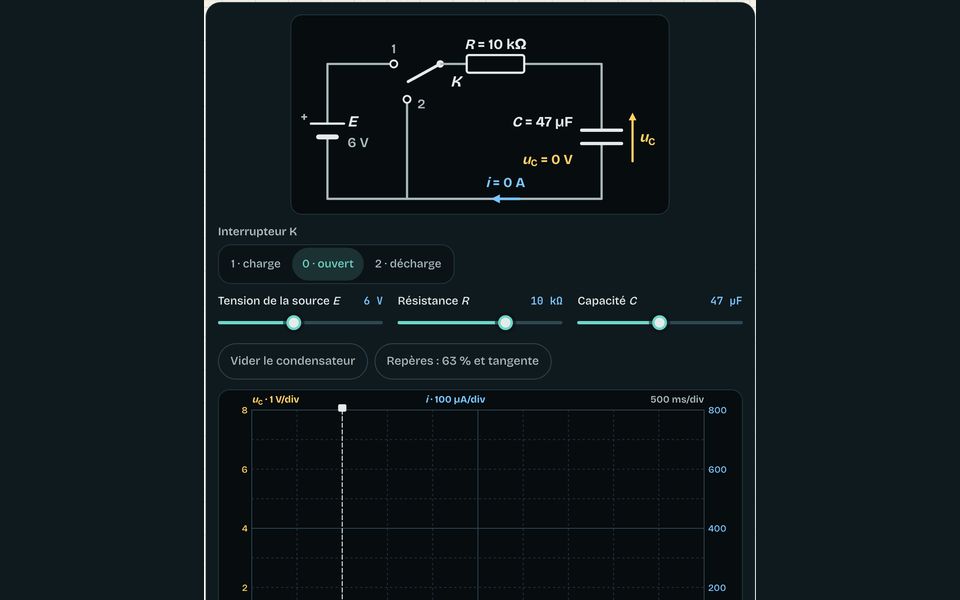The image size is (960, 600).
Task: Click the blue current arrow in the circuit
Action: pos(506,198)
